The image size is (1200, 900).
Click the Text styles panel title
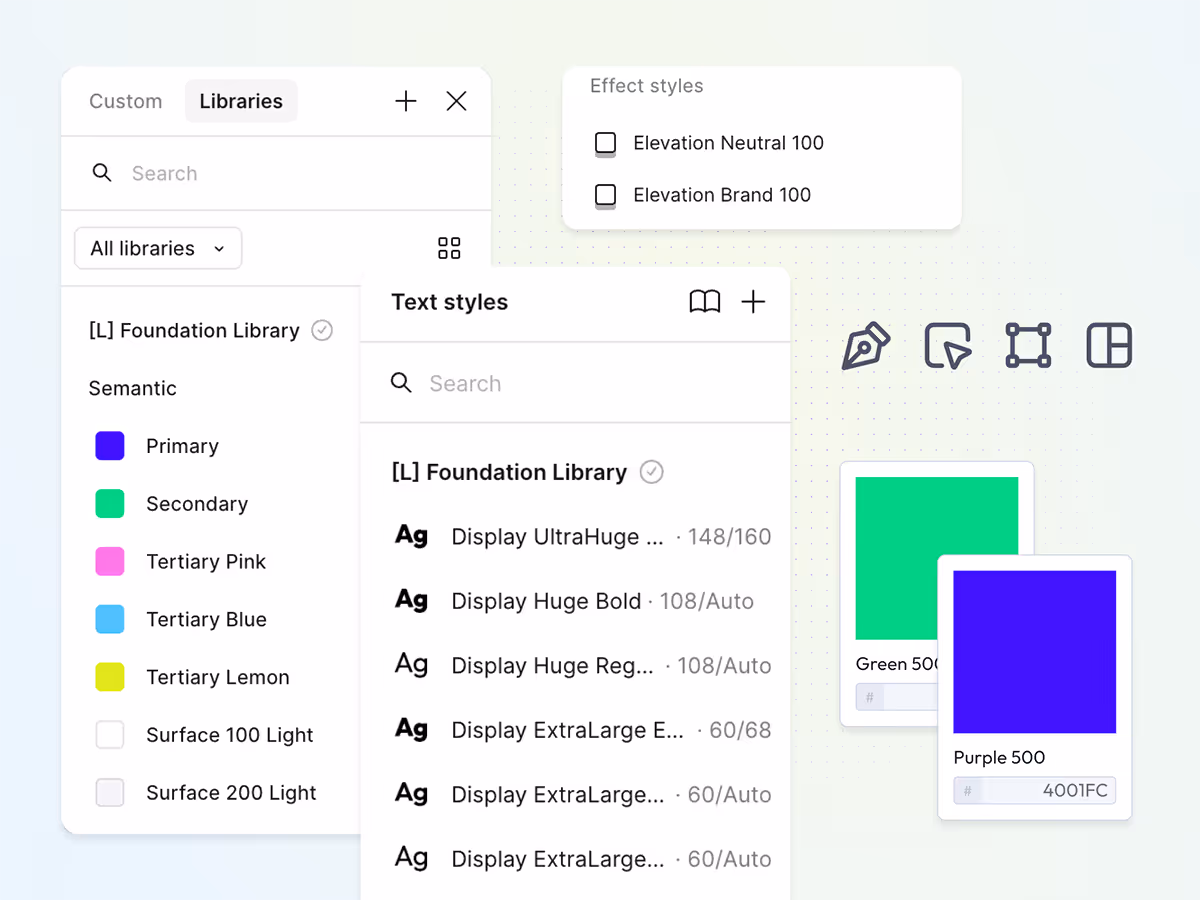pos(450,302)
